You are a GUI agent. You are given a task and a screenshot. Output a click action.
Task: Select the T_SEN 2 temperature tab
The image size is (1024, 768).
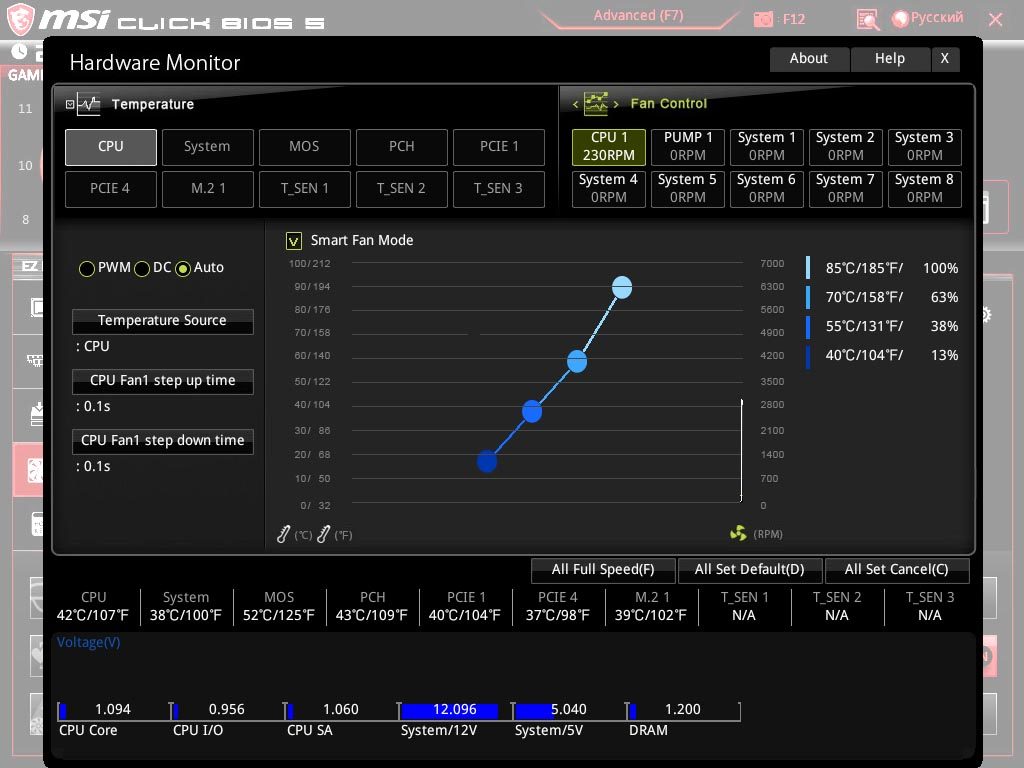click(402, 189)
